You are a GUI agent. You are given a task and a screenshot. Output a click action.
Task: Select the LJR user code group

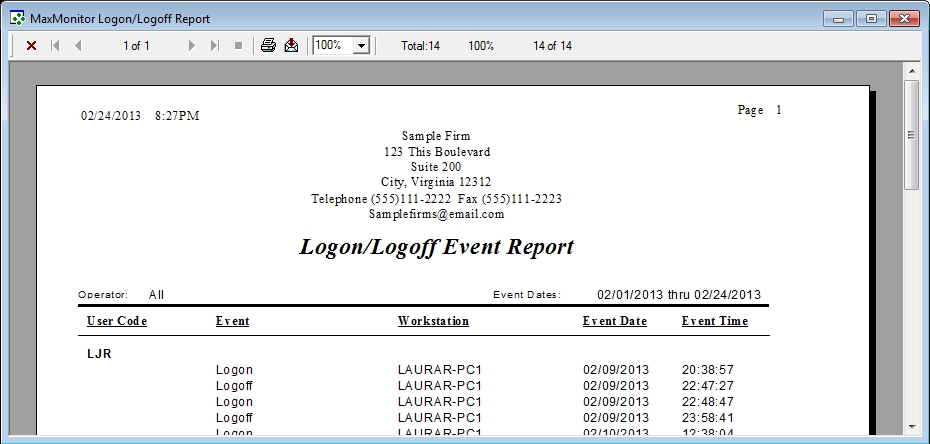tap(98, 353)
